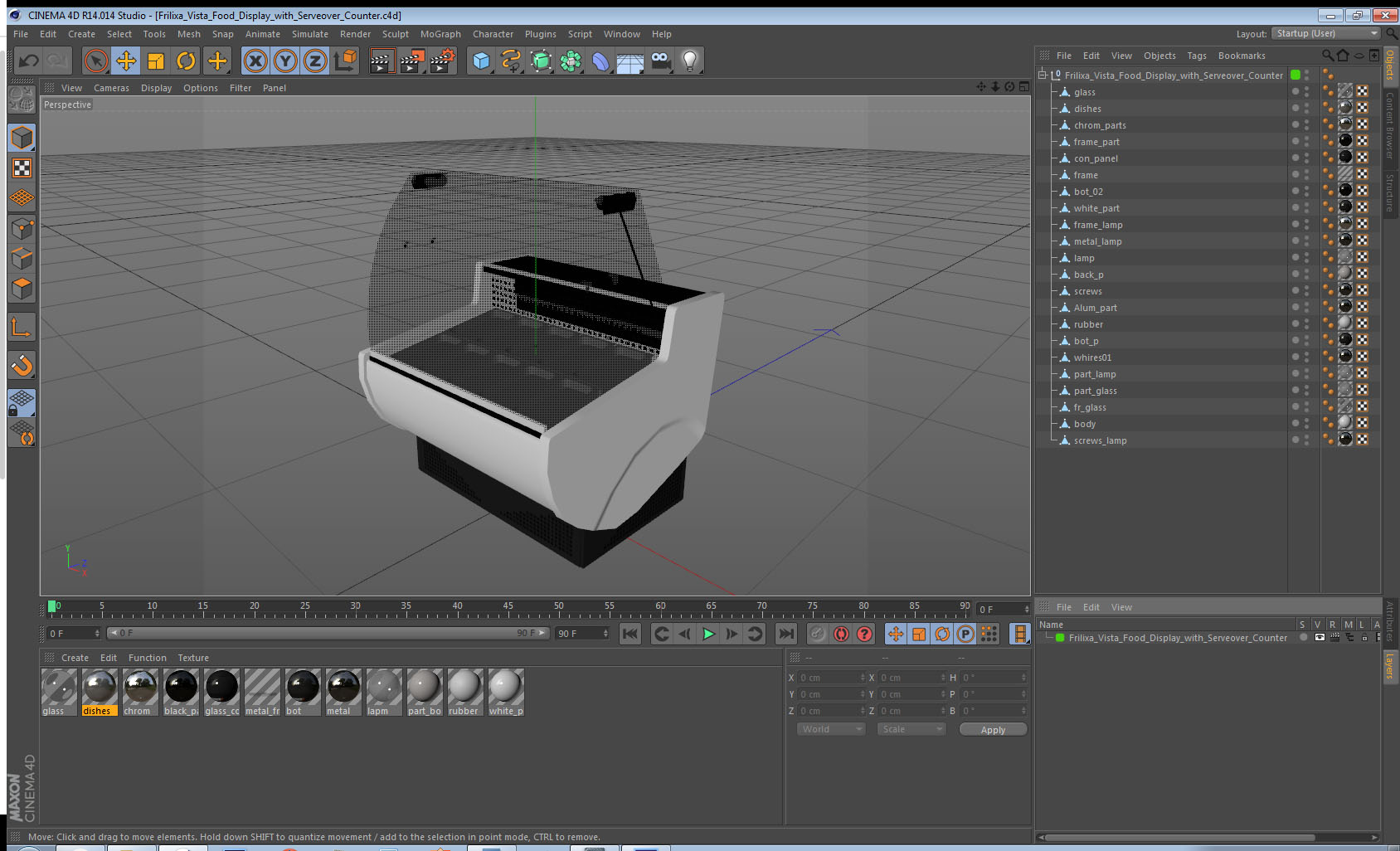The height and width of the screenshot is (851, 1400).
Task: Click the floor/environment icon
Action: click(x=630, y=61)
